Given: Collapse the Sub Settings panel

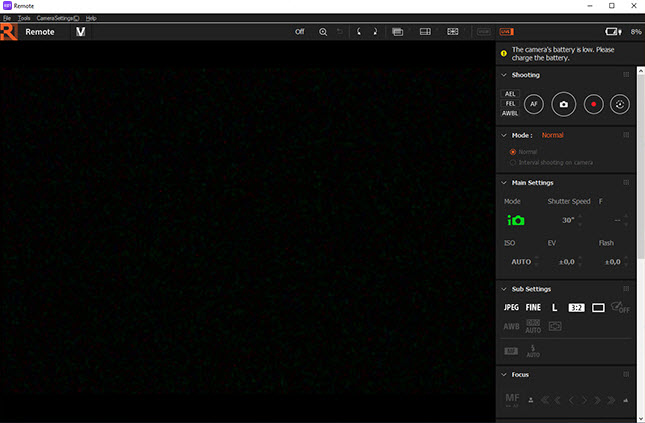Looking at the screenshot, I should [504, 289].
